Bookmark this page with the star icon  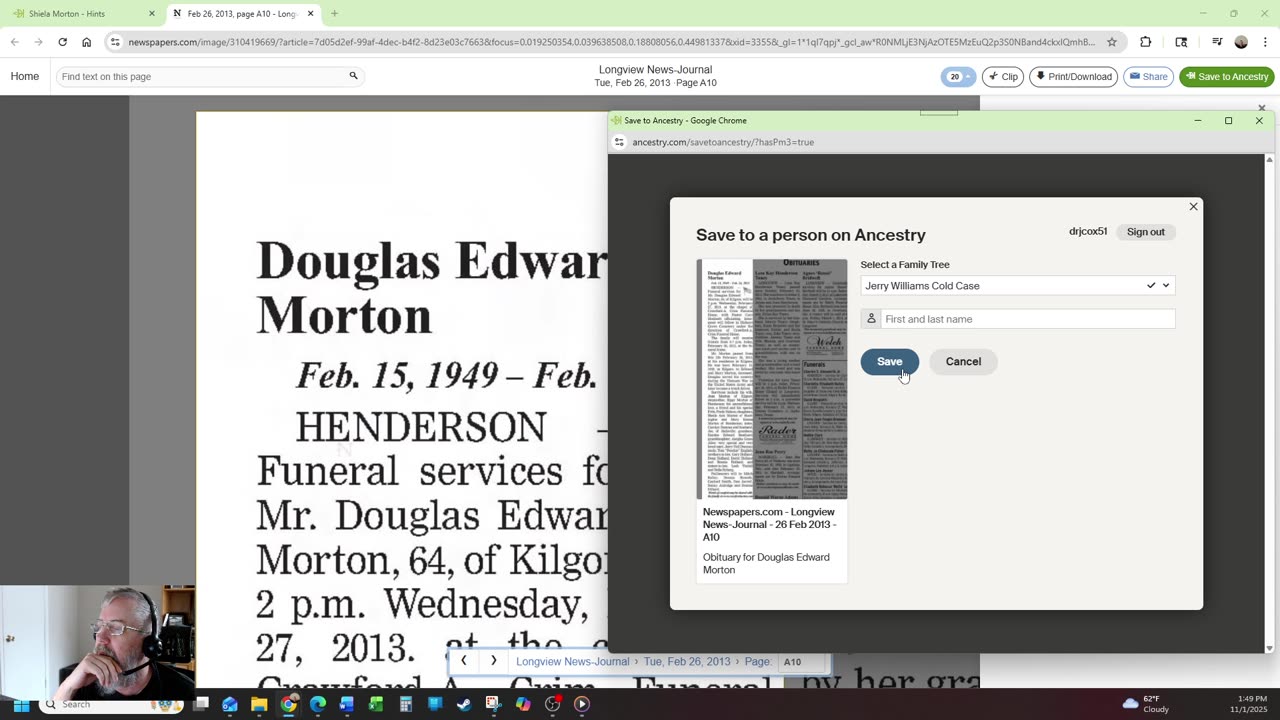click(1111, 42)
